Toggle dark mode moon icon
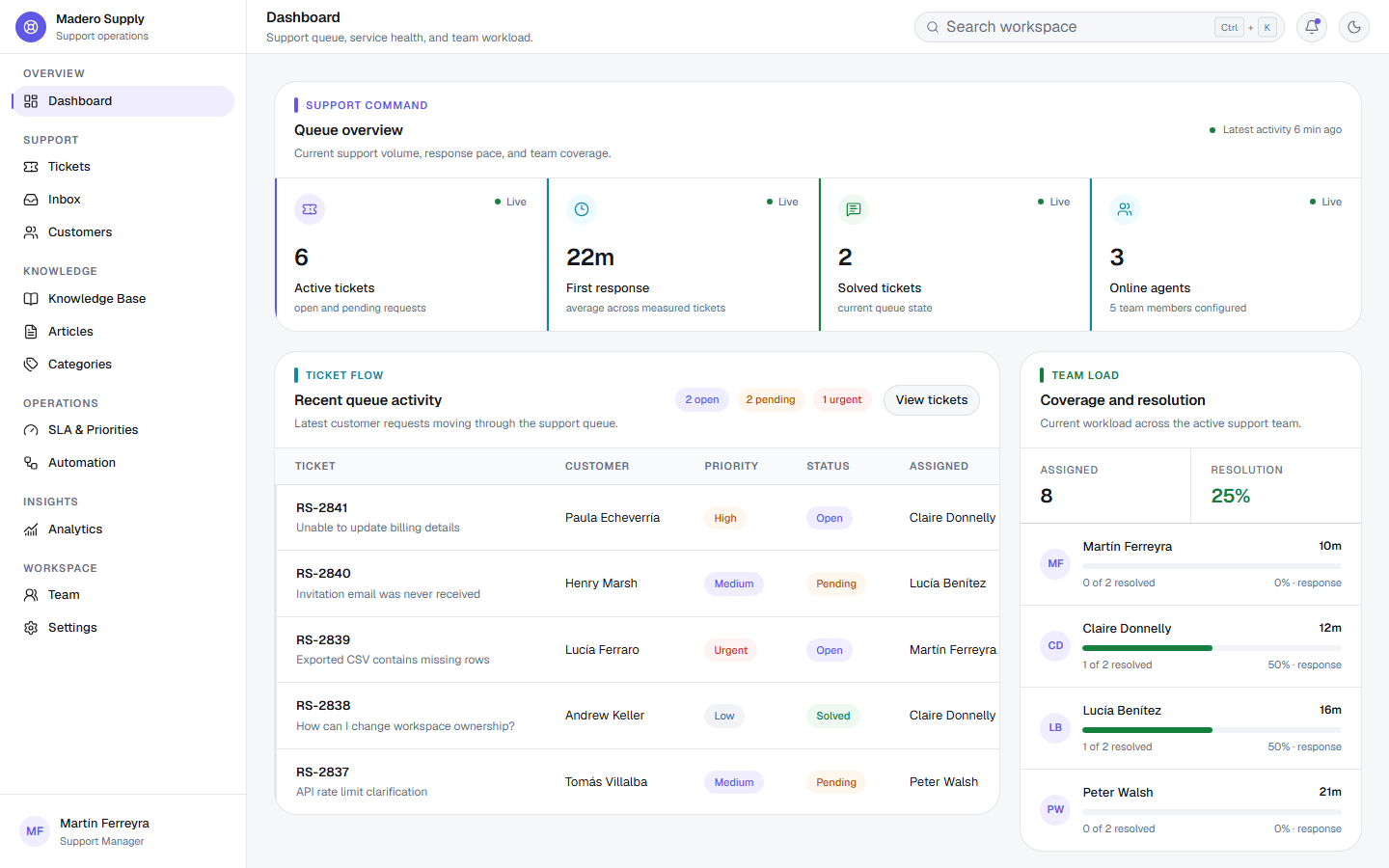This screenshot has width=1389, height=868. click(x=1354, y=27)
